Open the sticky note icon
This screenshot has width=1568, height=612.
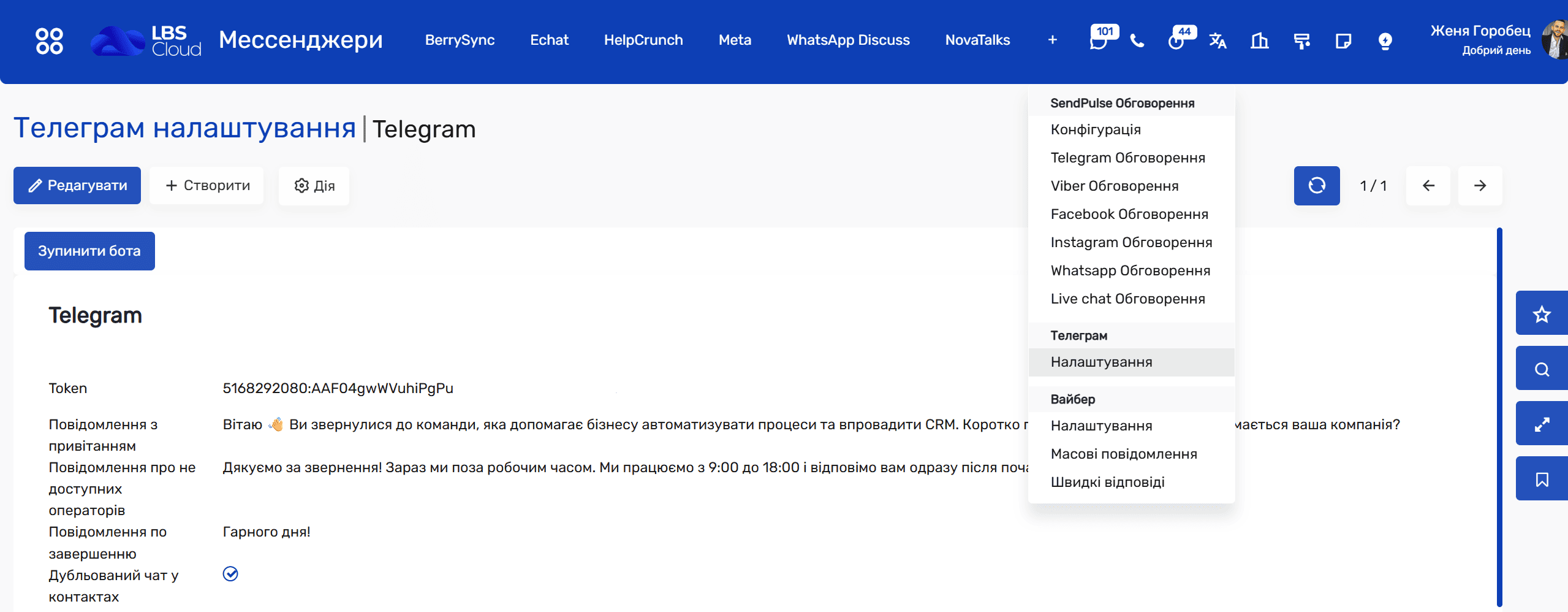[1343, 41]
